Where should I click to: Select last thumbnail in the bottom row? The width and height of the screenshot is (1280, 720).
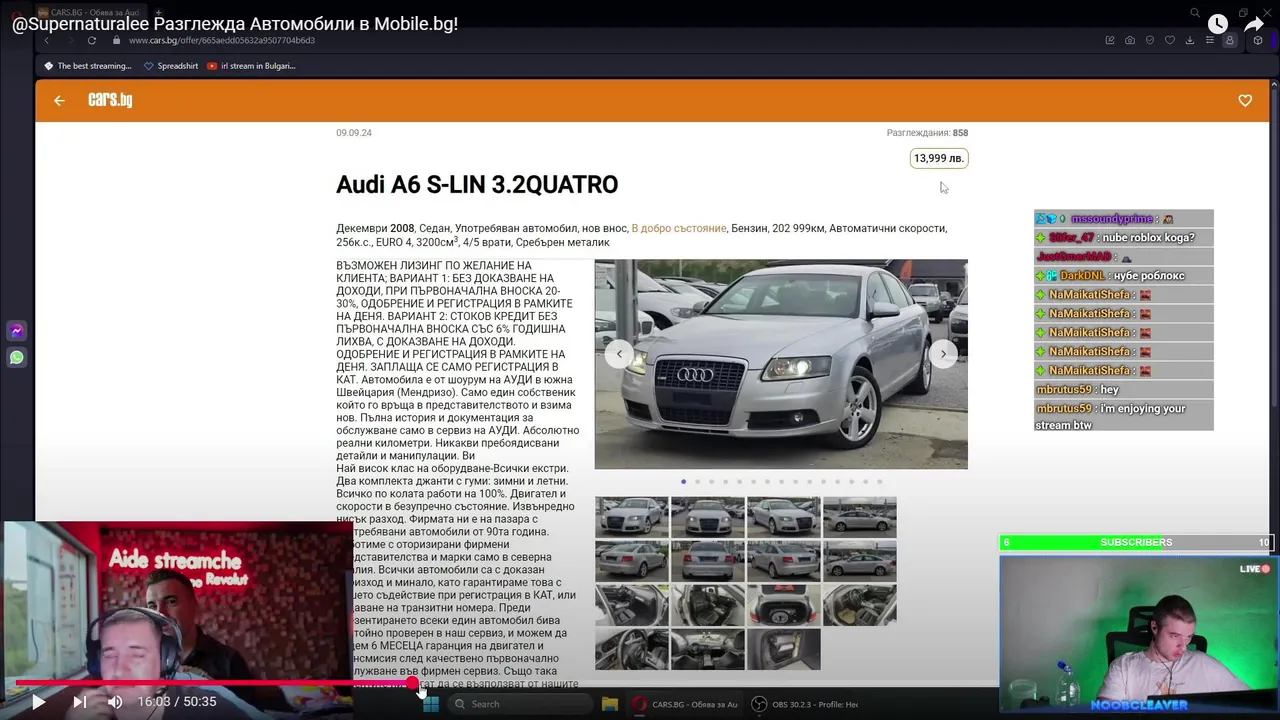pos(784,649)
